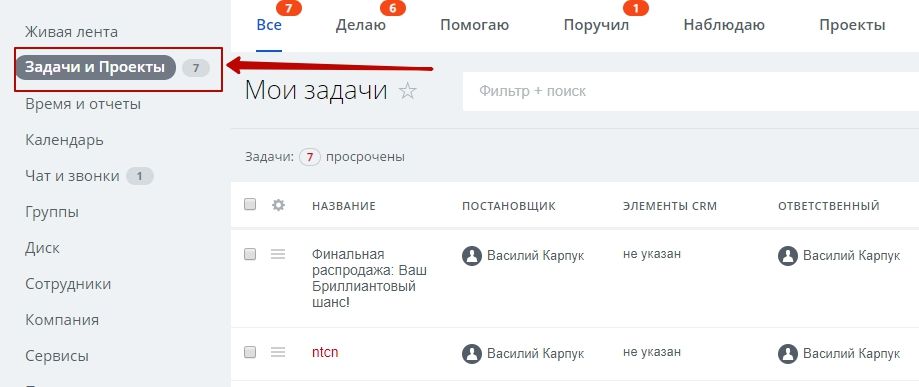This screenshot has height=387, width=919.
Task: Click Постановщик avatar in ntcn row
Action: pyautogui.click(x=472, y=354)
